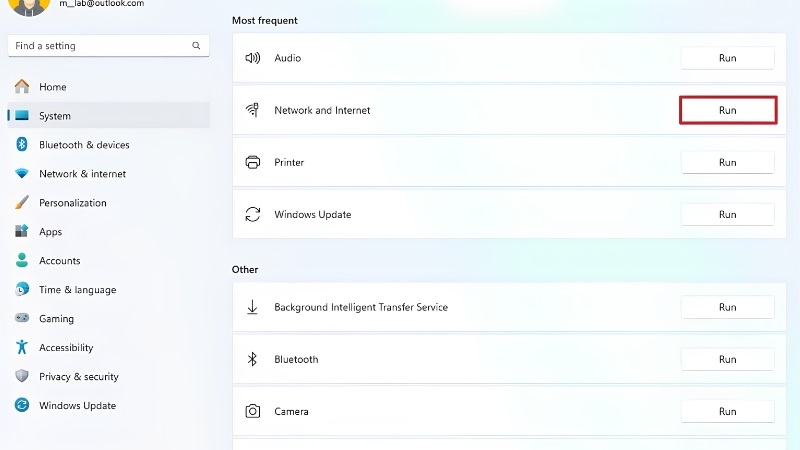
Task: Click the m_lab@outlook.com account email
Action: [102, 4]
